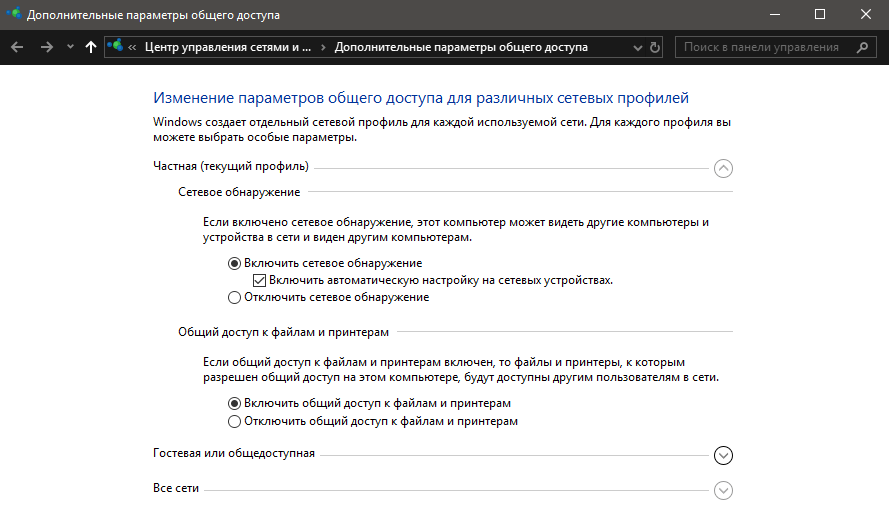The image size is (889, 513).
Task: Expand the 'Все сети' section
Action: (724, 490)
